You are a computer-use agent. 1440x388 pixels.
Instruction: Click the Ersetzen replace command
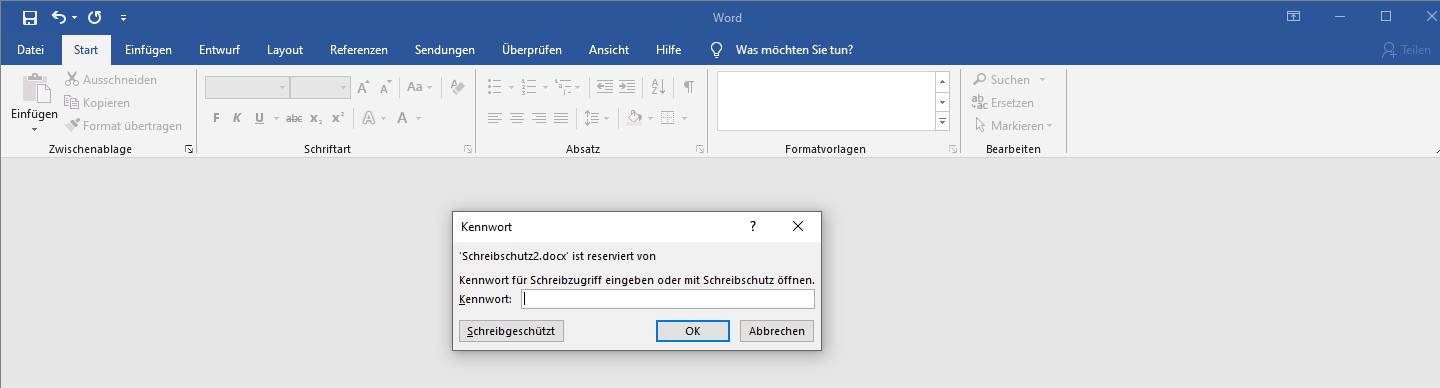click(1003, 103)
